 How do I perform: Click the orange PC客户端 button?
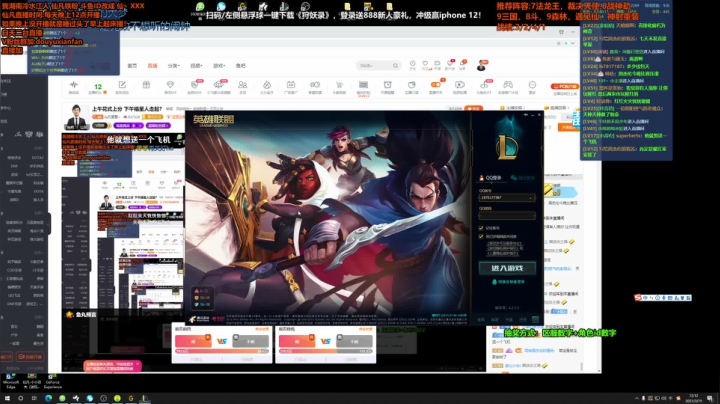tap(564, 86)
